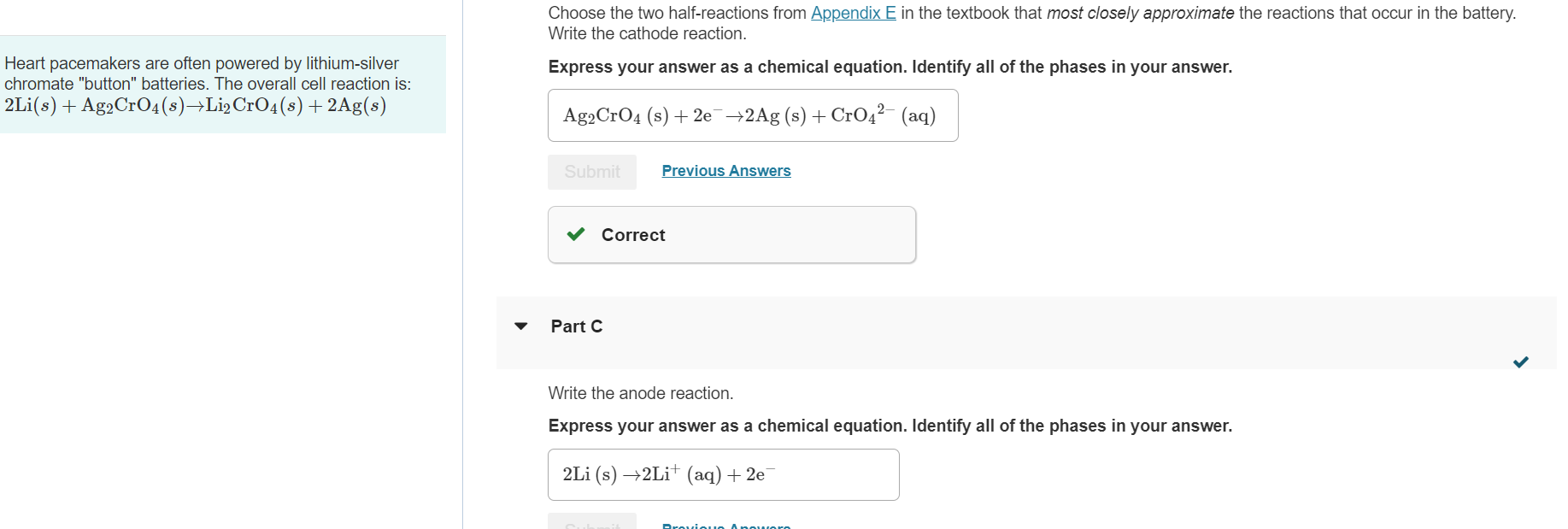The height and width of the screenshot is (529, 1568).
Task: Open the Appendix E link
Action: pos(853,13)
